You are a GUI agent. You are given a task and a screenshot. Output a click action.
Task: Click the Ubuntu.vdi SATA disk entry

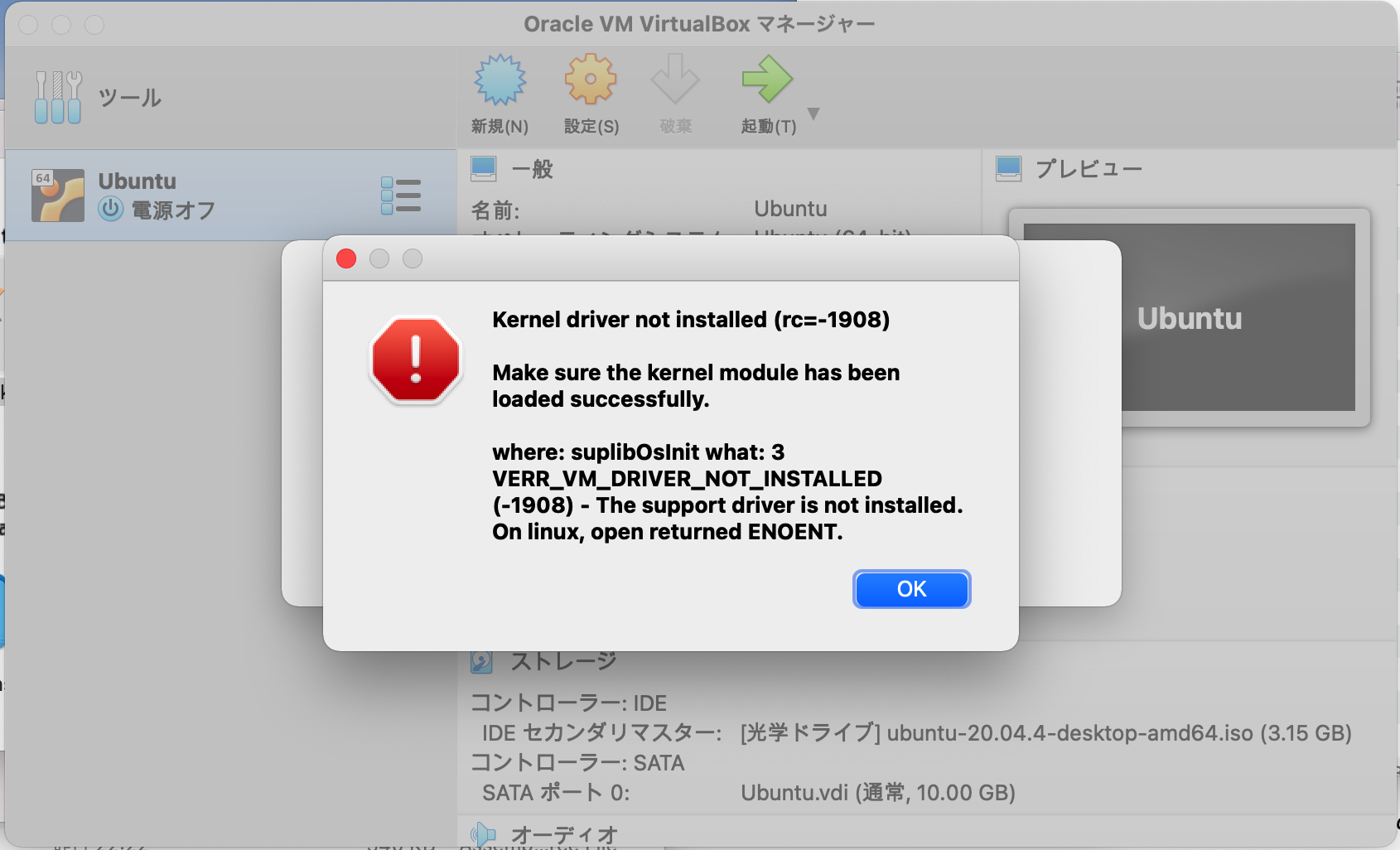coord(878,793)
